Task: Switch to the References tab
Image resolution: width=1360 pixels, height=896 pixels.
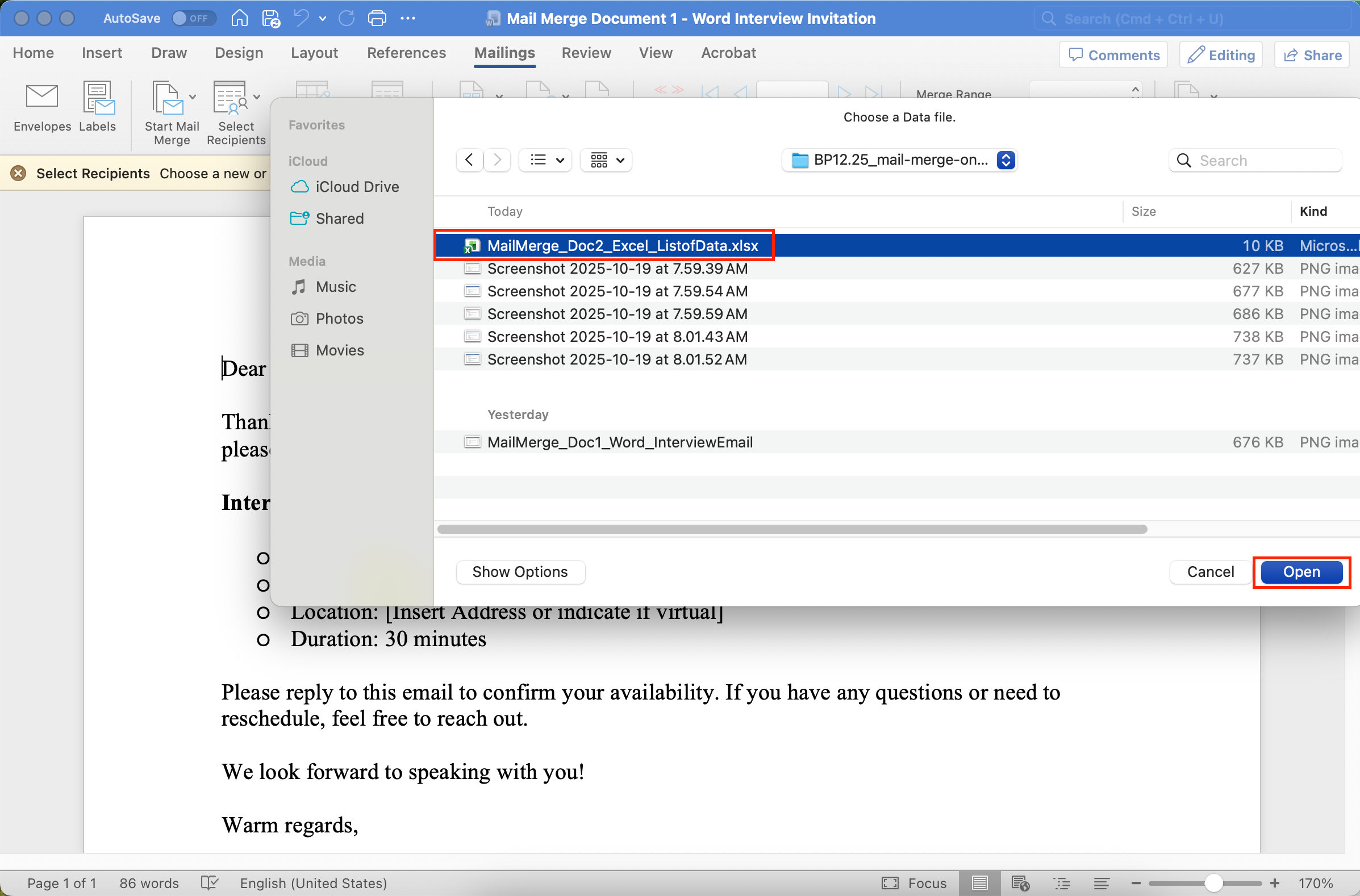Action: (406, 53)
